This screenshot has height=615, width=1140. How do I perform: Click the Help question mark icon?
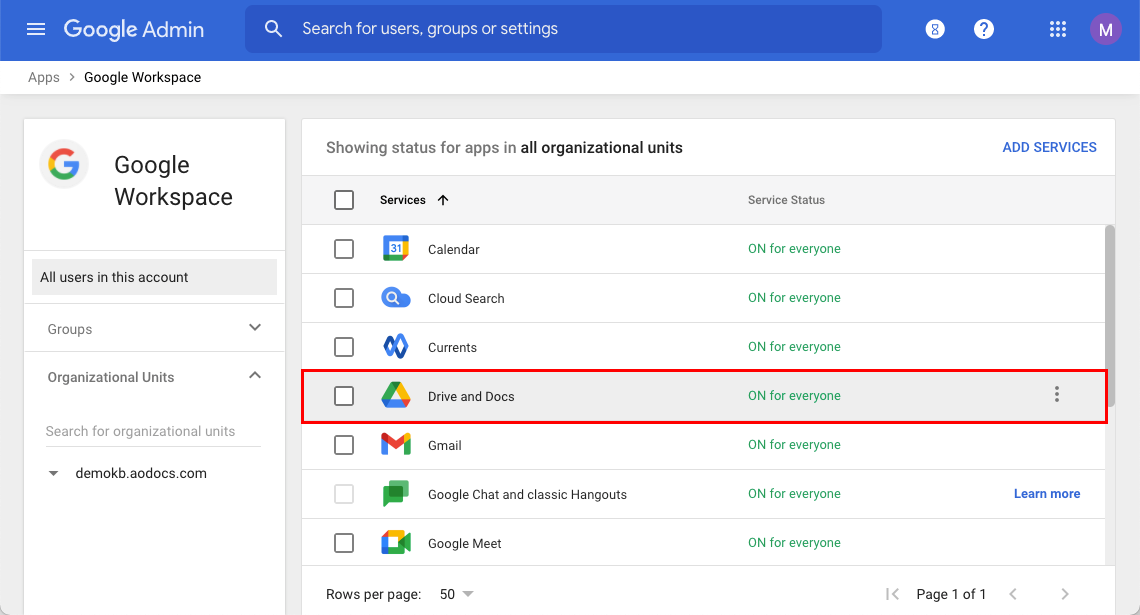[984, 29]
